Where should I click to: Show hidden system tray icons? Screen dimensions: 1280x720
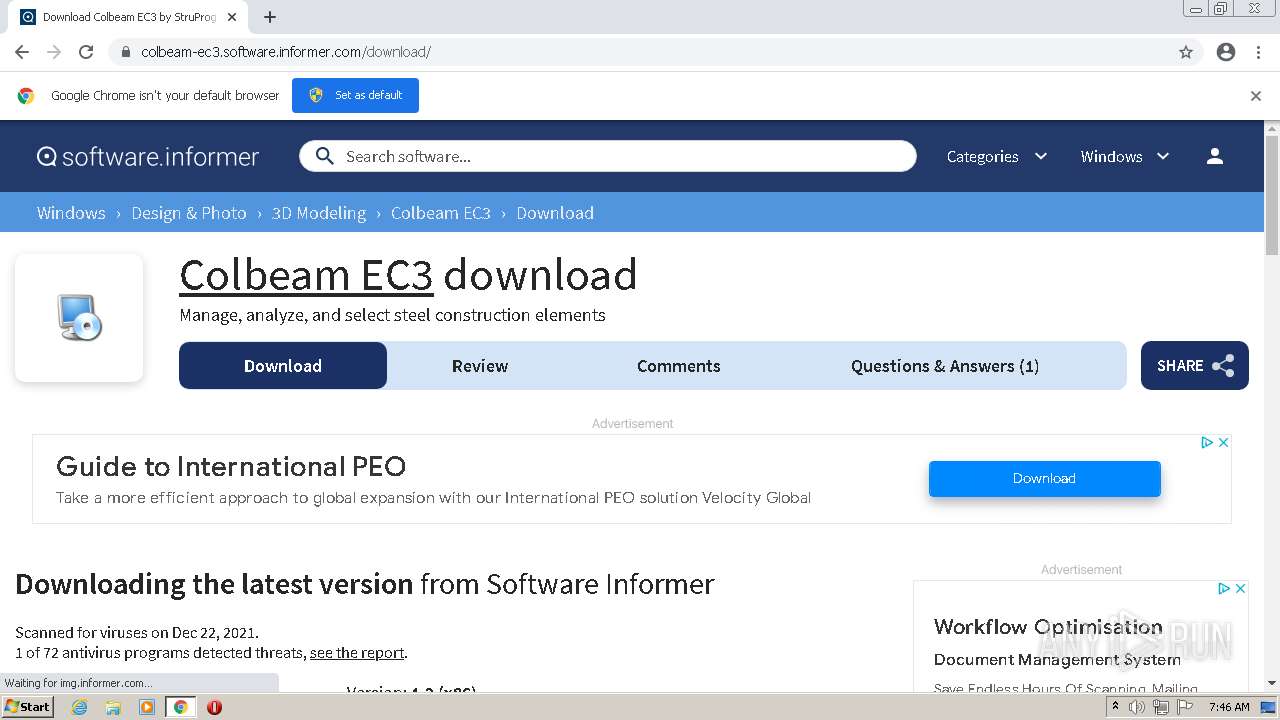tap(1115, 707)
